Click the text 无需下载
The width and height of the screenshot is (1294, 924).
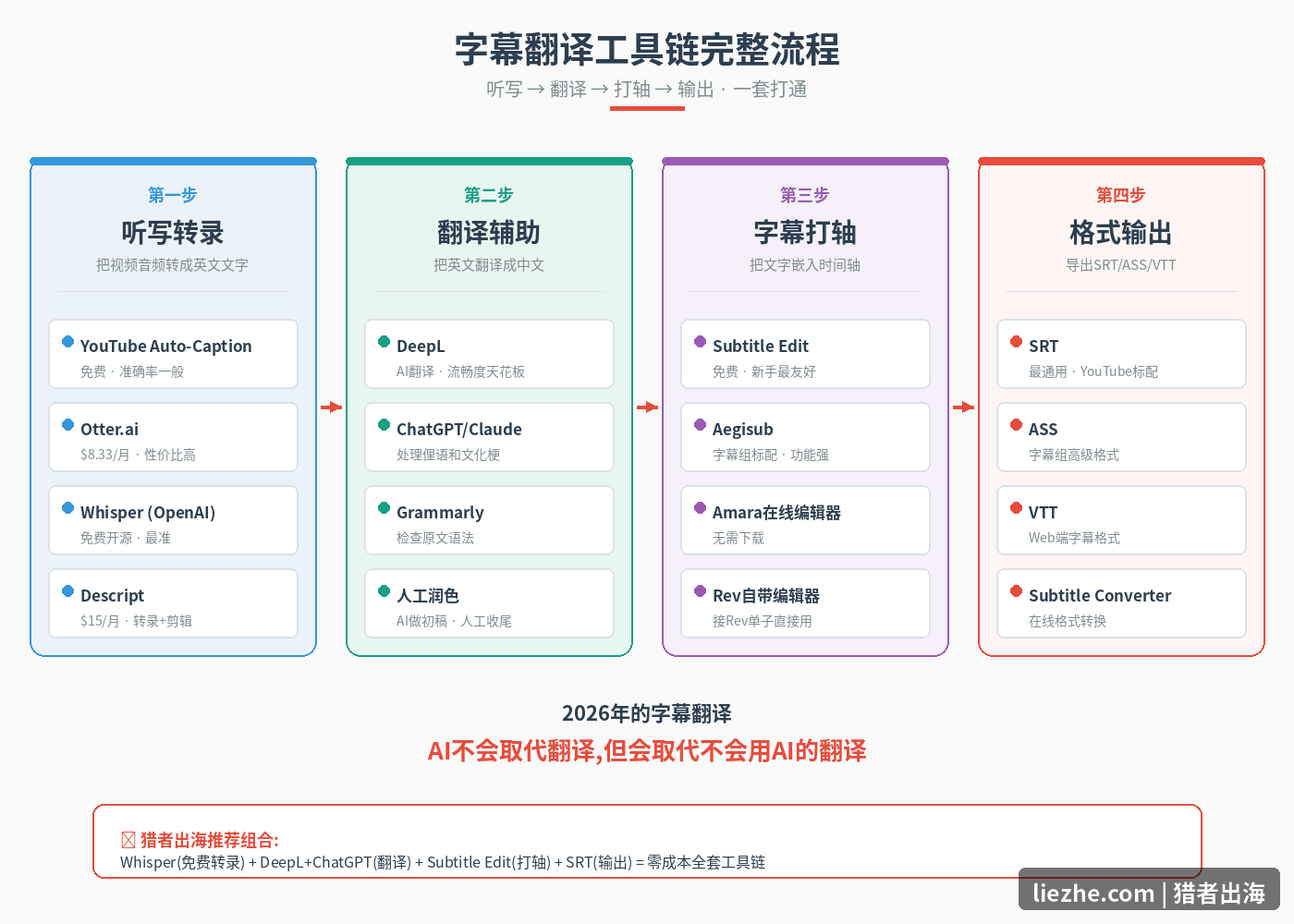coord(739,538)
